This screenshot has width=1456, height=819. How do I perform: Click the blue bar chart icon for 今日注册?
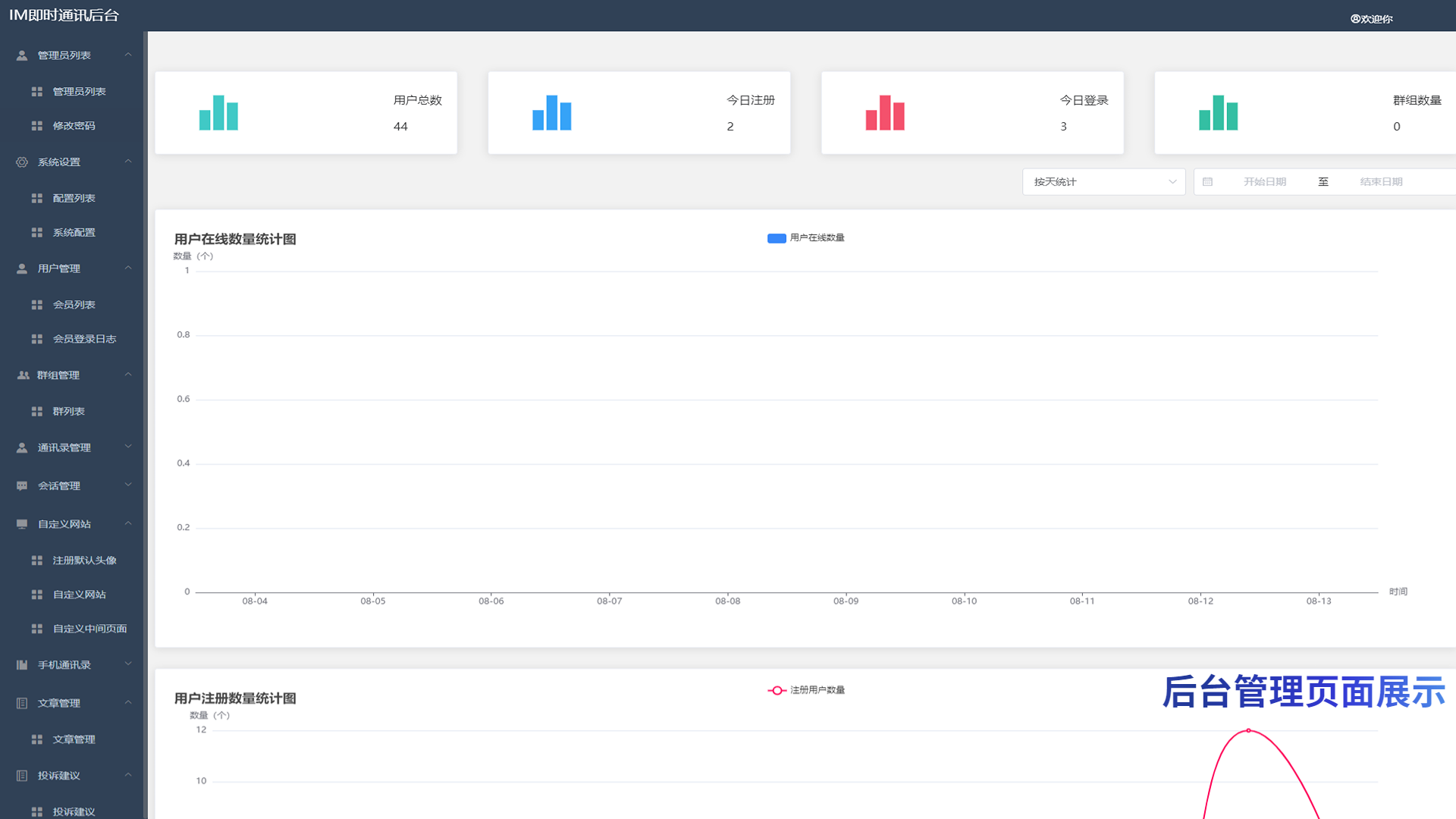(x=551, y=113)
